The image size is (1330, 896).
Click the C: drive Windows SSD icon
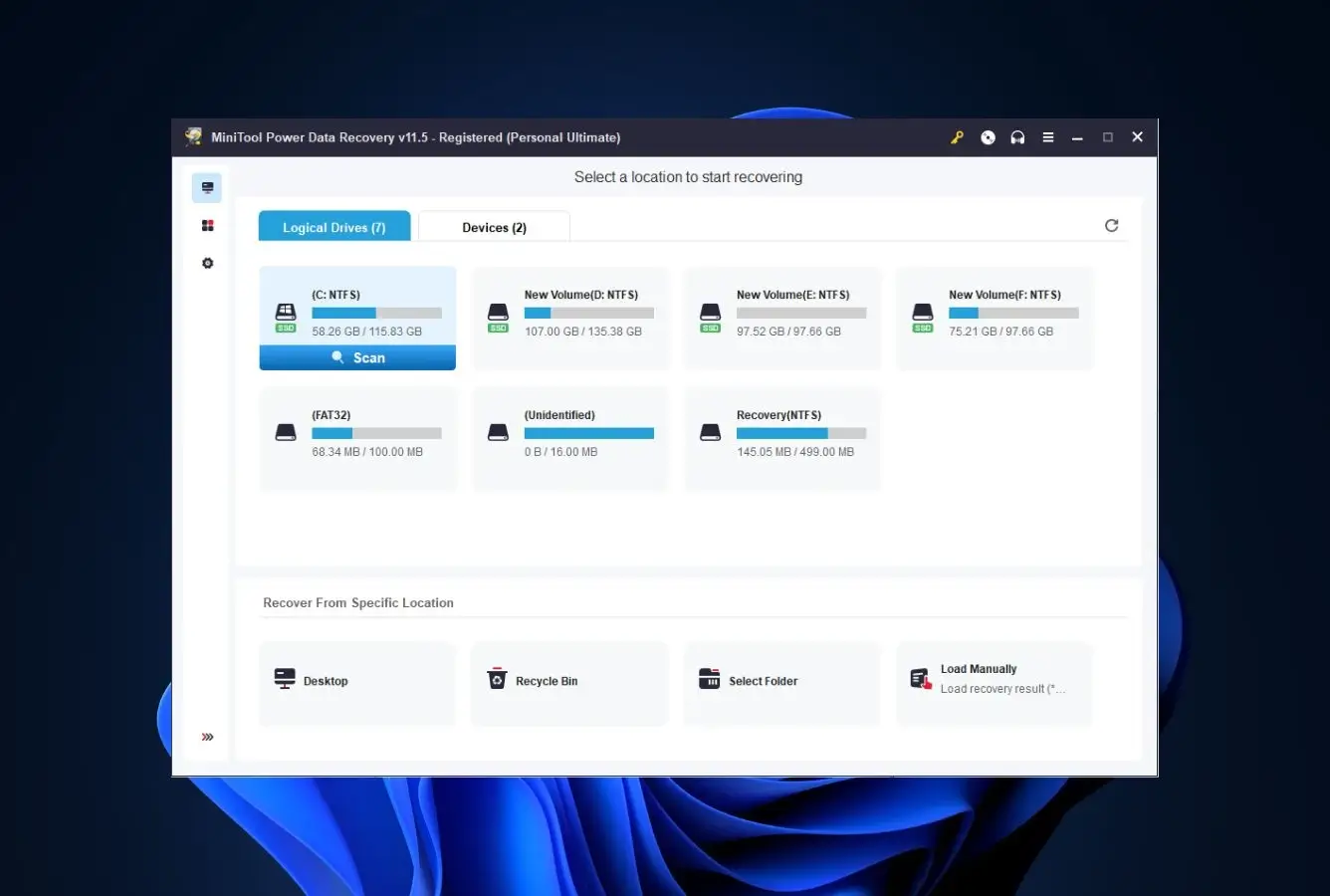pos(286,318)
